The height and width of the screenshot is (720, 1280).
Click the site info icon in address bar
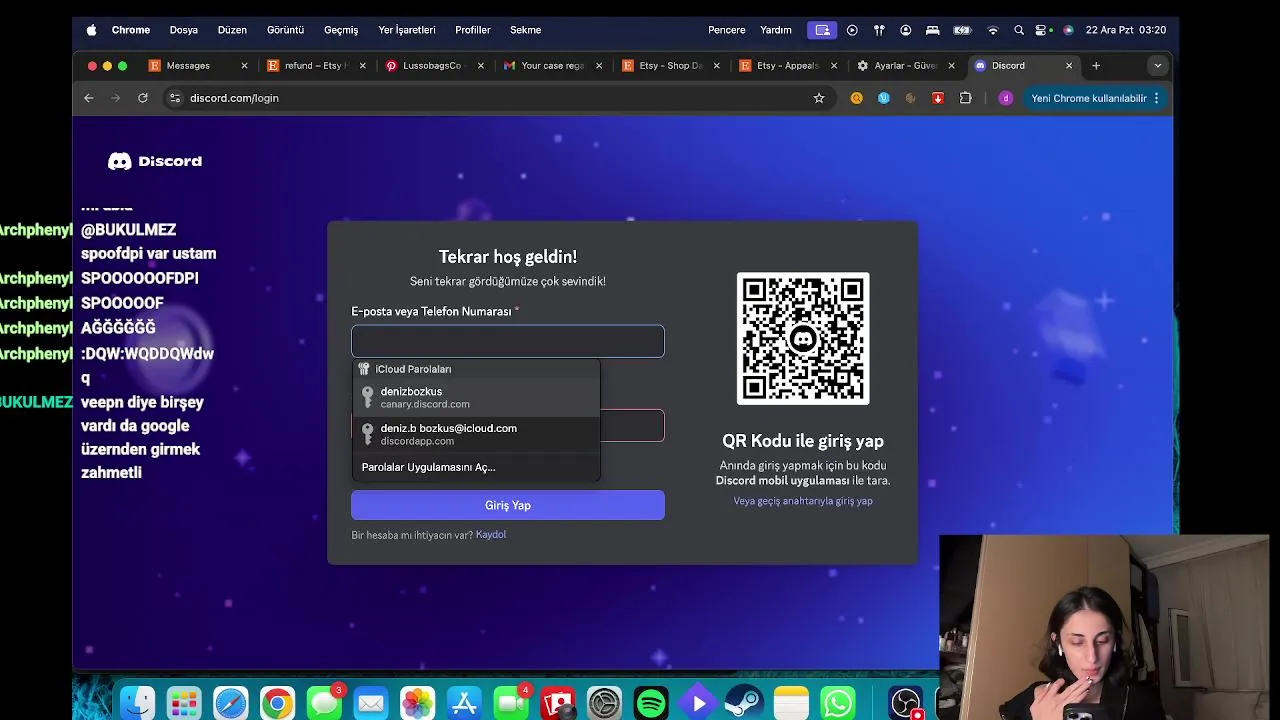pos(175,98)
